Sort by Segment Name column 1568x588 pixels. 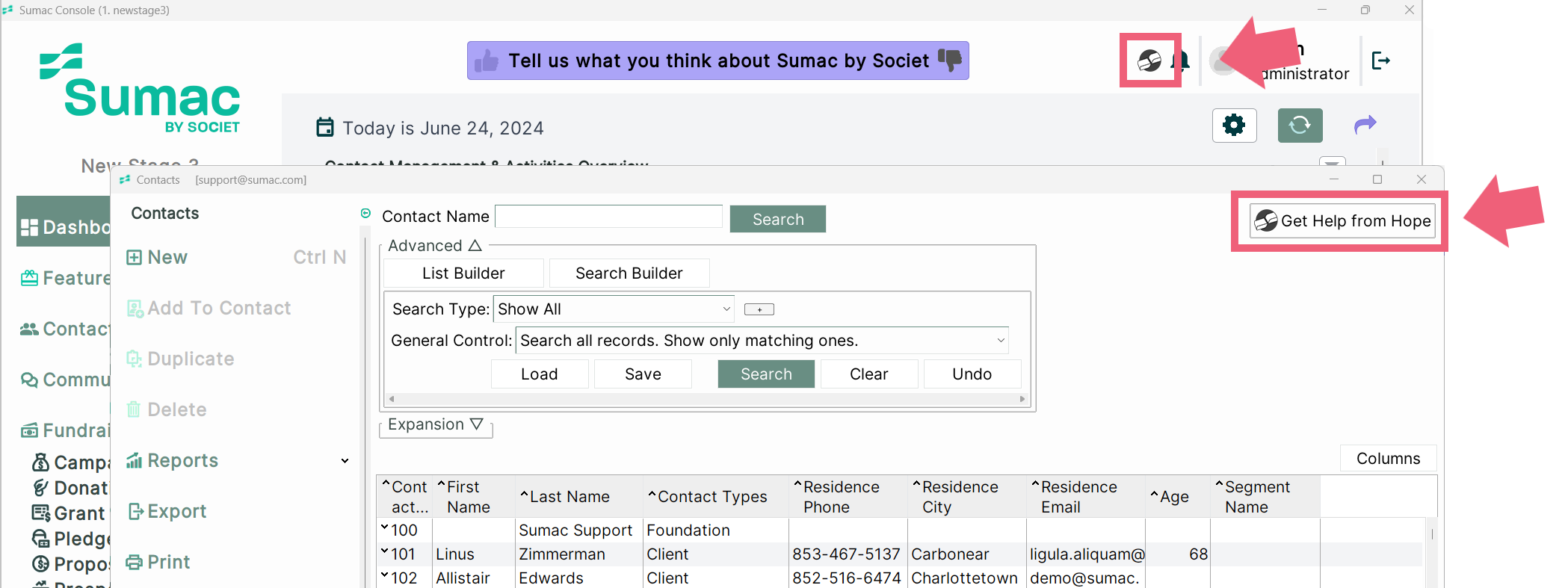(x=1265, y=497)
